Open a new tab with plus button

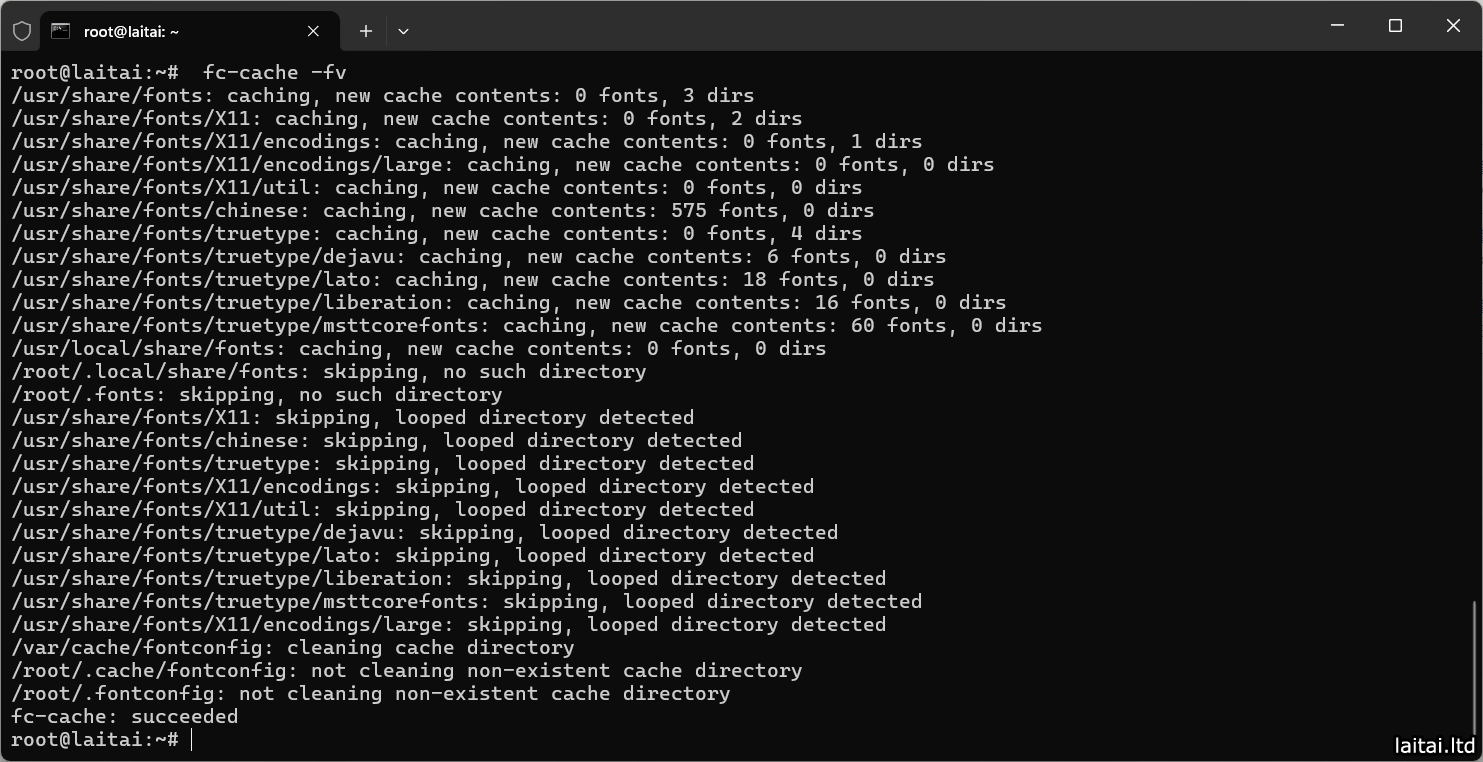coord(366,31)
